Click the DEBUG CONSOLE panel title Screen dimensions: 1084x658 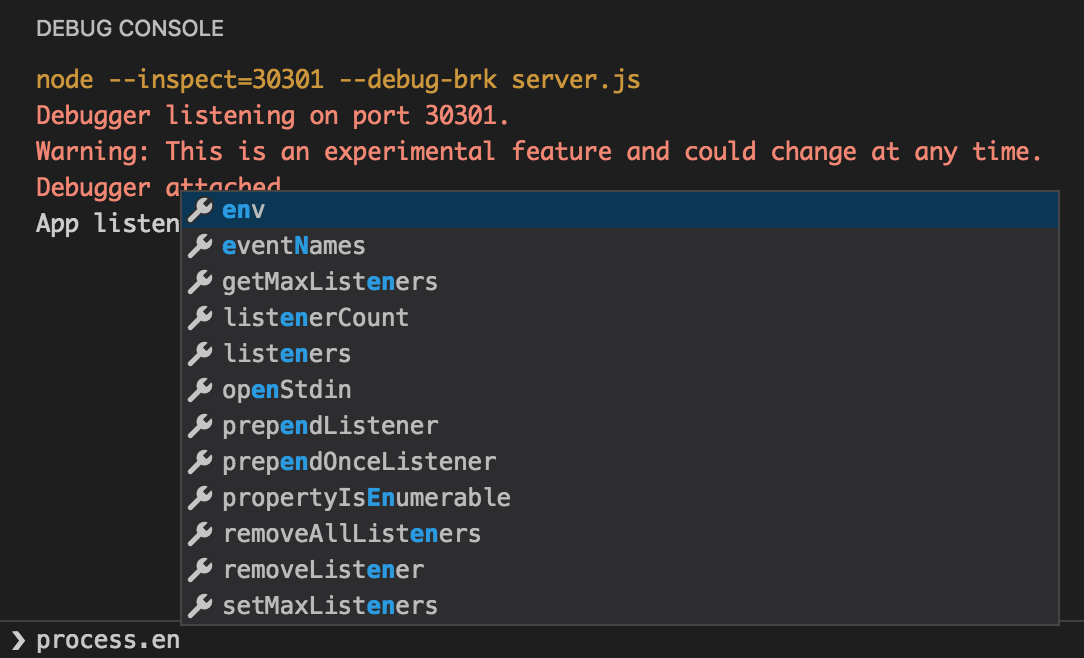[130, 29]
